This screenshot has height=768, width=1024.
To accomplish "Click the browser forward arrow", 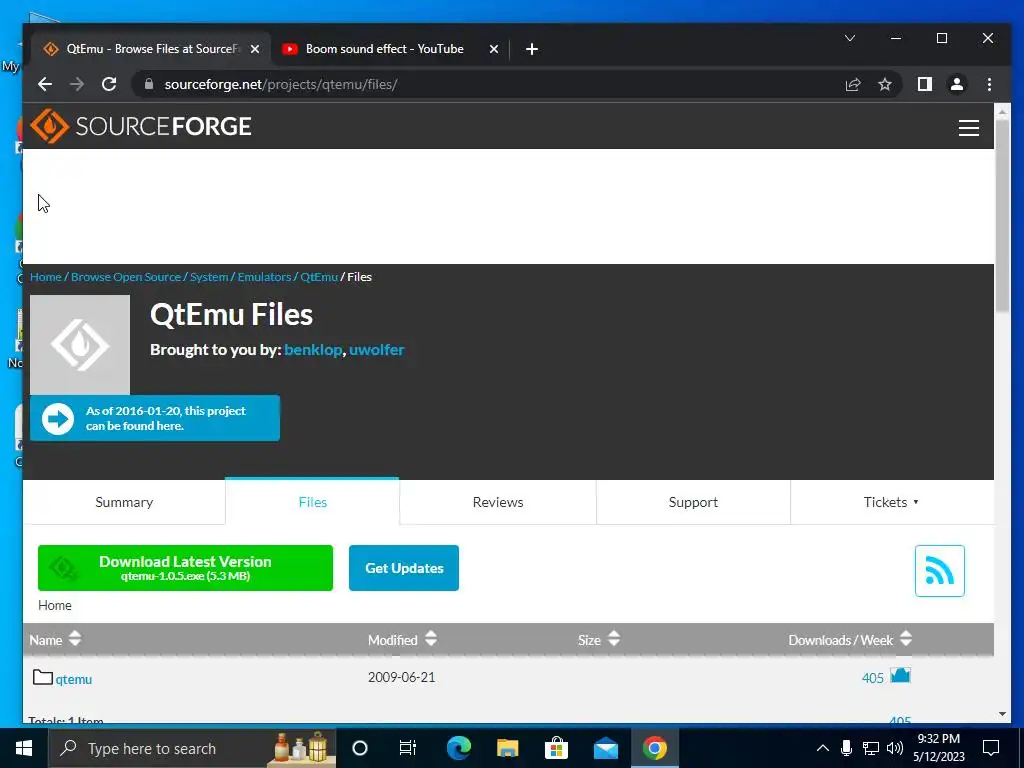I will pos(76,84).
